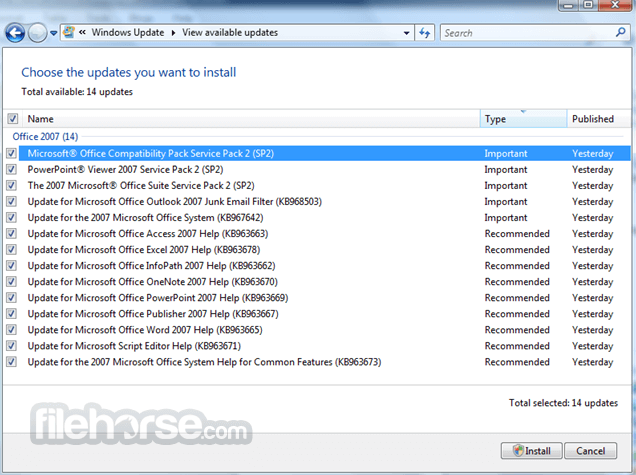The image size is (636, 475).
Task: Uncheck the Outlook 2007 Junk Email Filter update
Action: coord(12,202)
